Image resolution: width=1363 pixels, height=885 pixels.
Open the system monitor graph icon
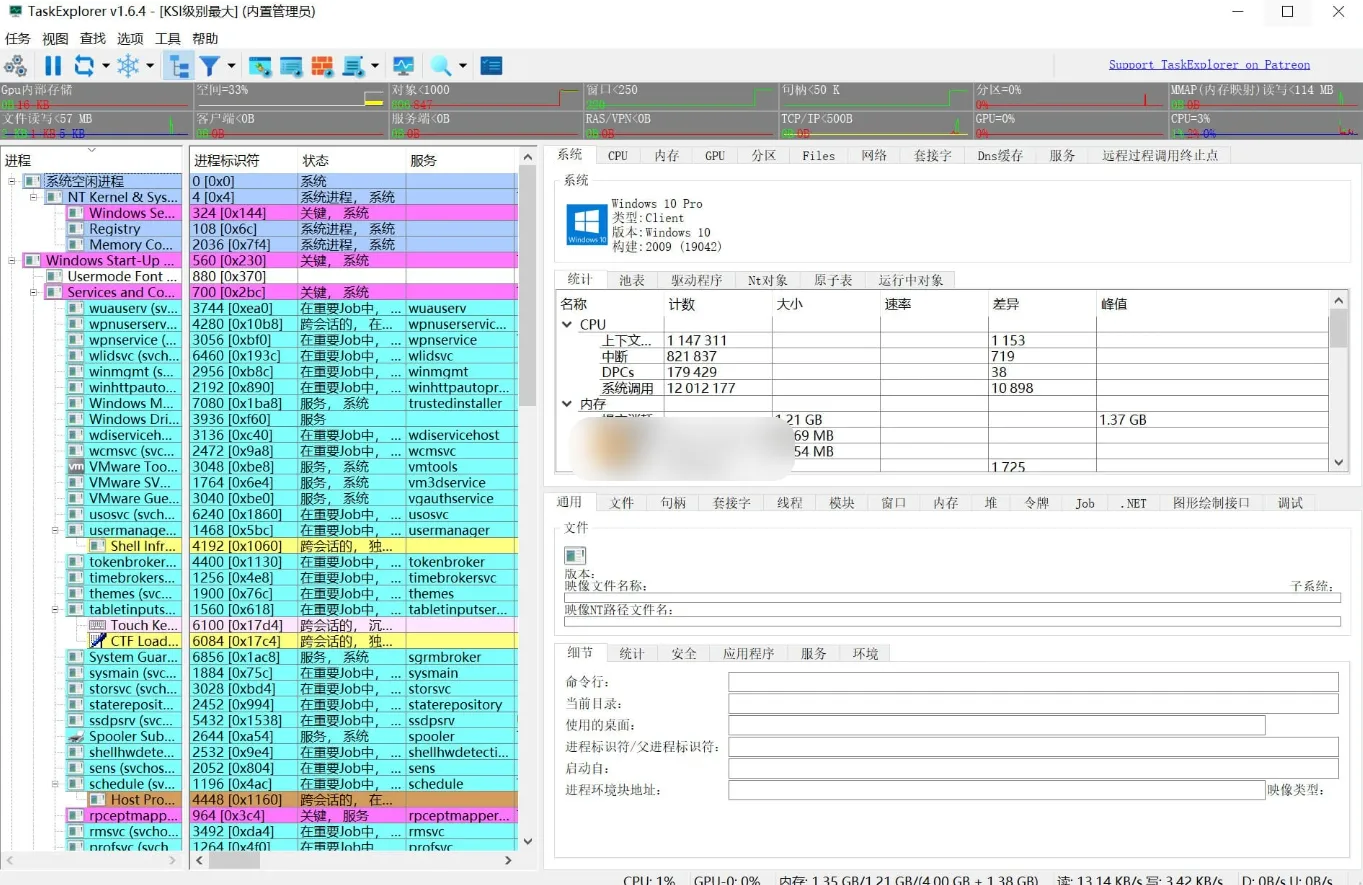coord(403,64)
